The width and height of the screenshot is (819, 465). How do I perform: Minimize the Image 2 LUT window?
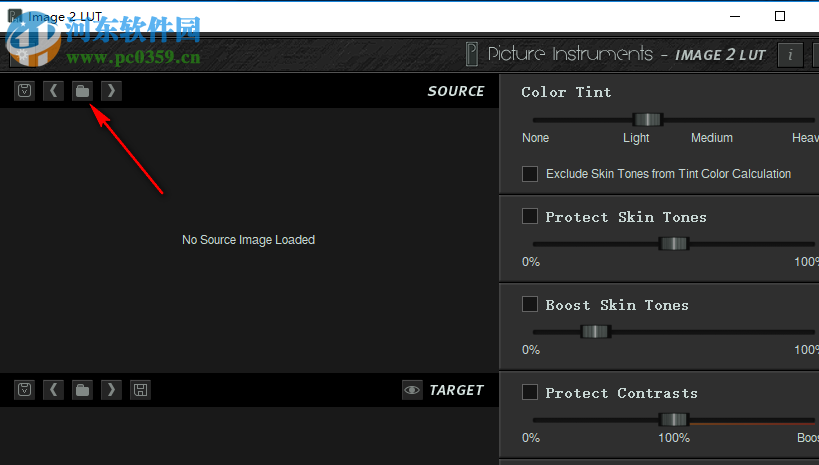(x=735, y=16)
